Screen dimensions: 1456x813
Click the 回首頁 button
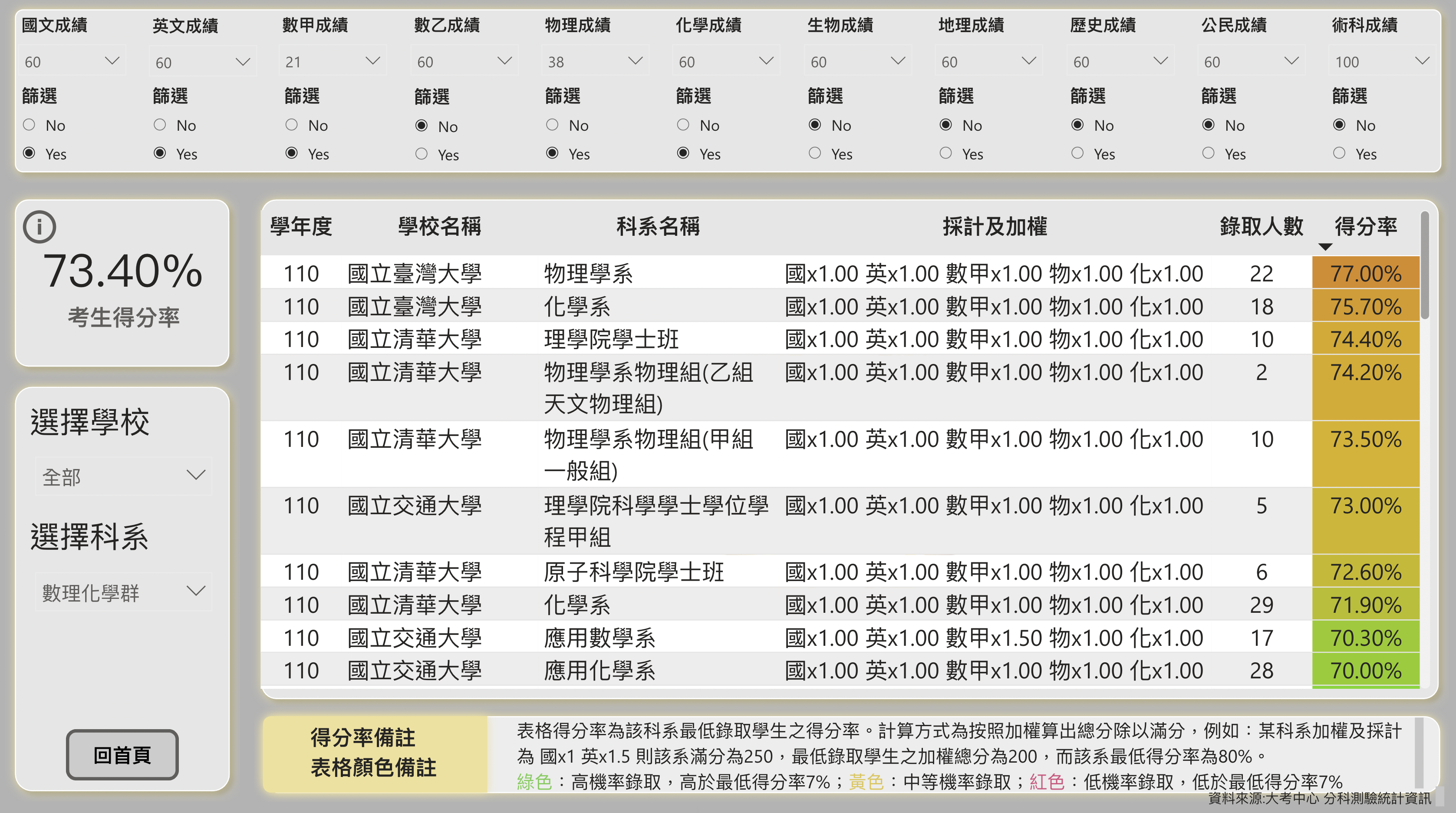pyautogui.click(x=122, y=754)
